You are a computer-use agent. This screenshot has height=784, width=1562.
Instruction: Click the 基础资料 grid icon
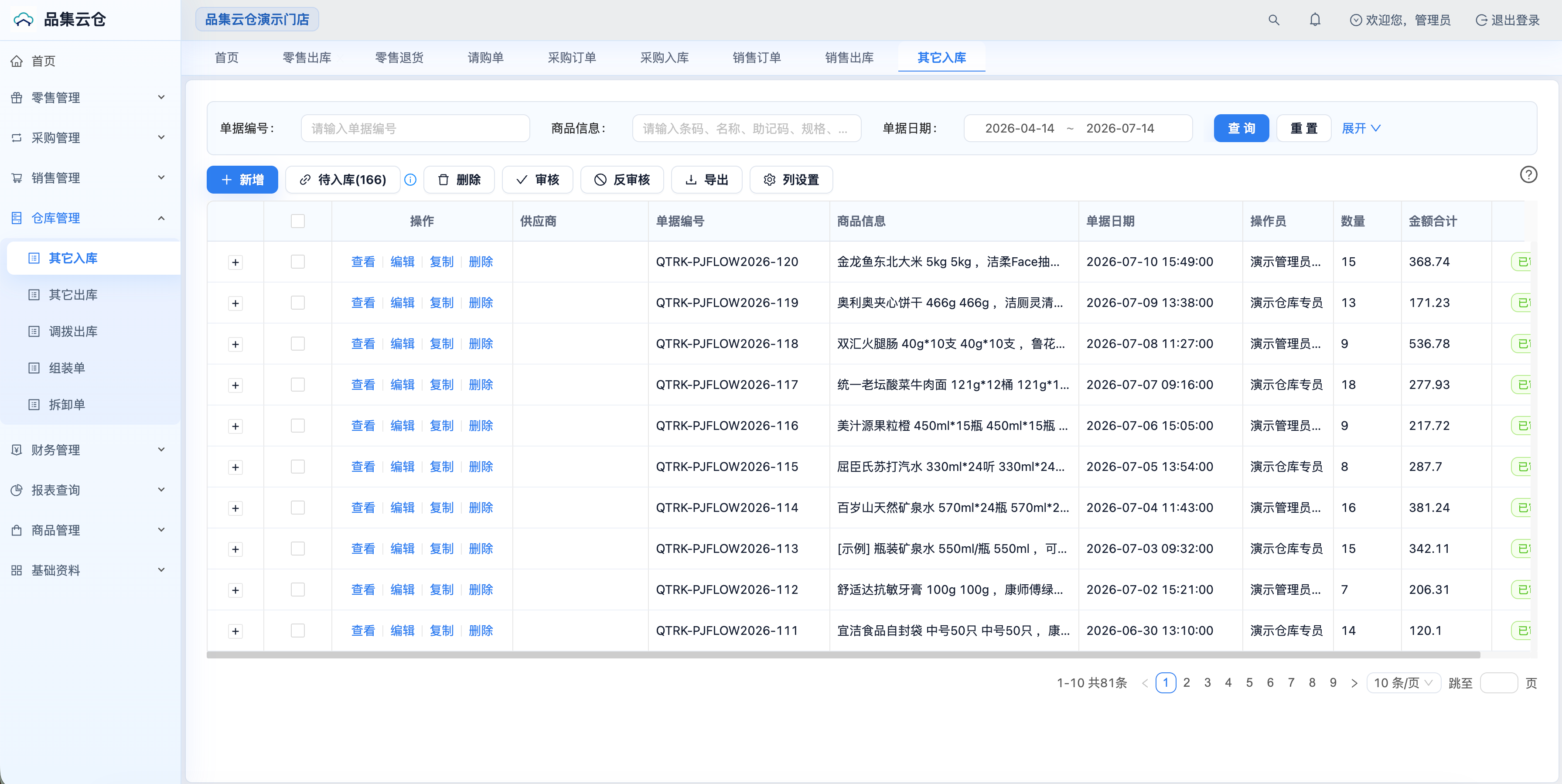17,570
